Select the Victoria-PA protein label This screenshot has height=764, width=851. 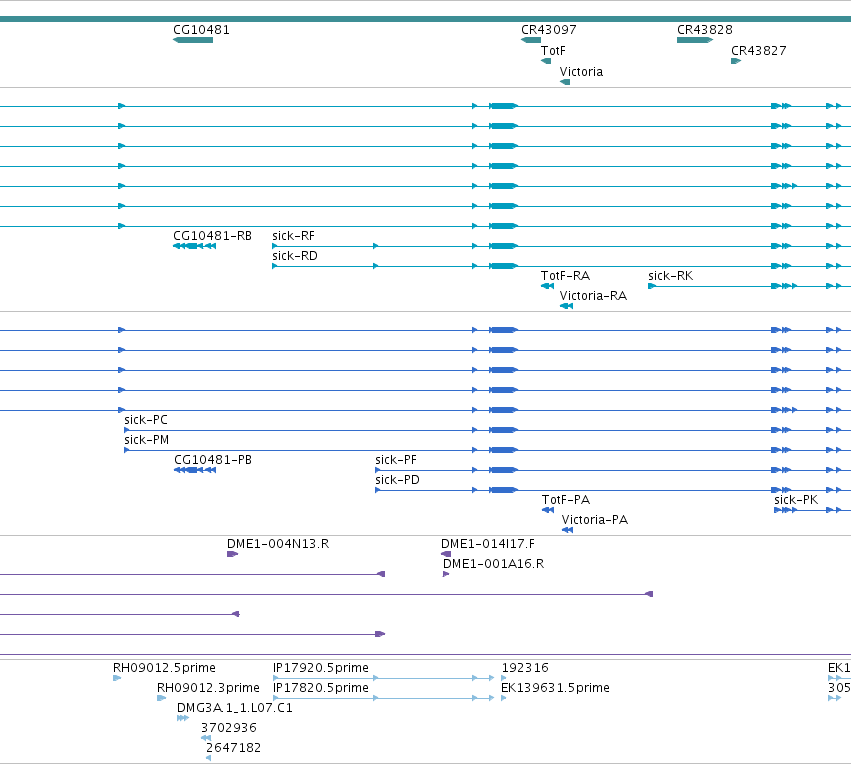click(x=594, y=520)
